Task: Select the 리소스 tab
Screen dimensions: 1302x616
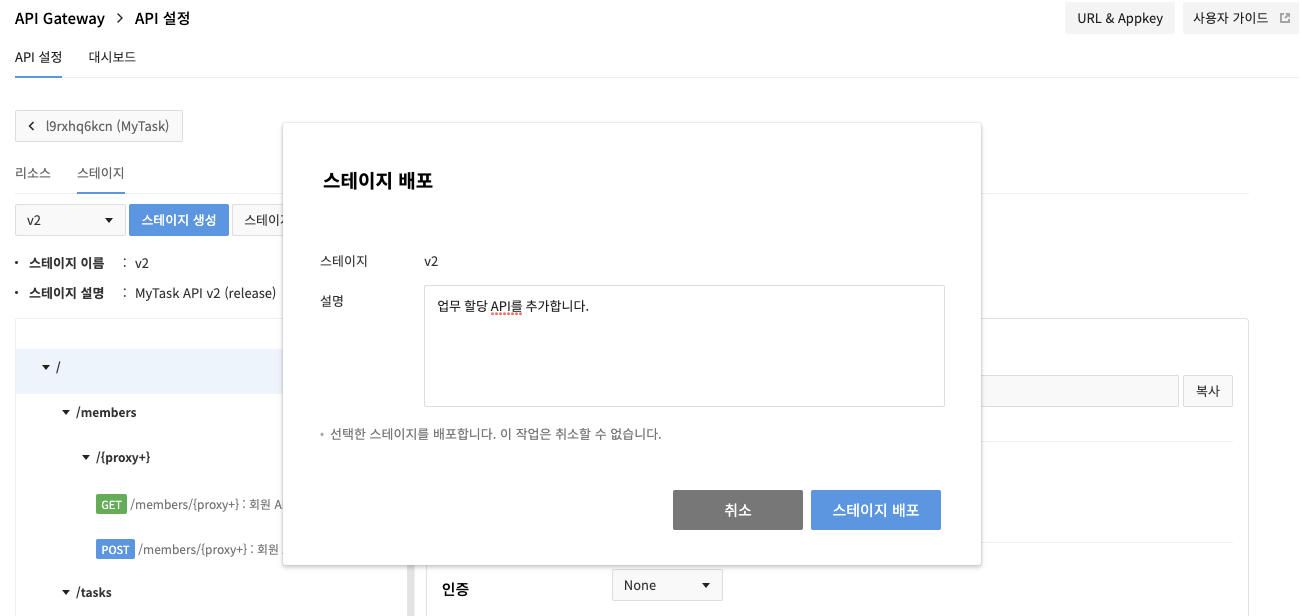Action: (x=33, y=173)
